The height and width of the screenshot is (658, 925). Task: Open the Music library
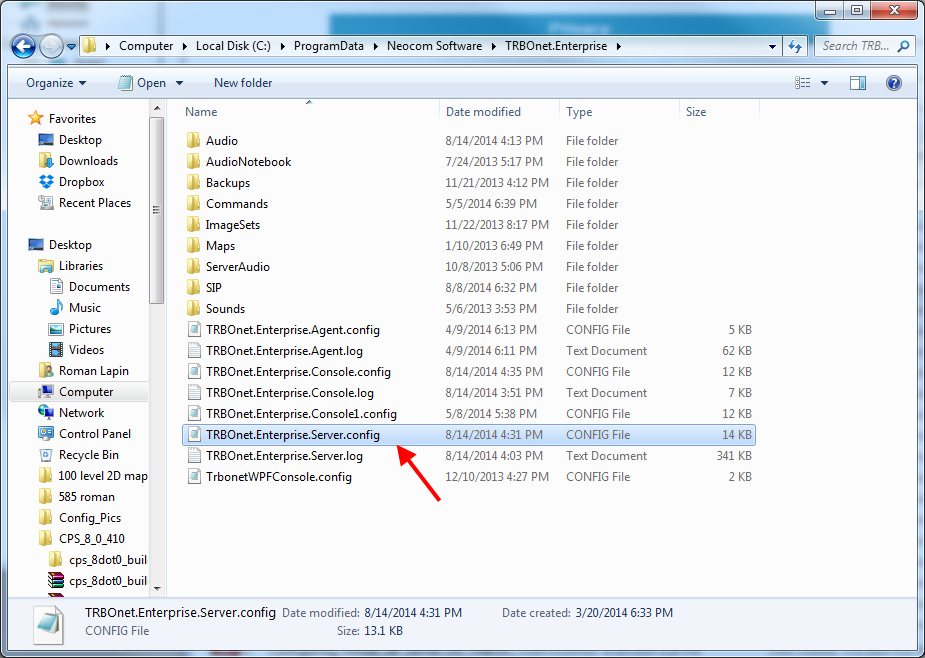[x=84, y=308]
